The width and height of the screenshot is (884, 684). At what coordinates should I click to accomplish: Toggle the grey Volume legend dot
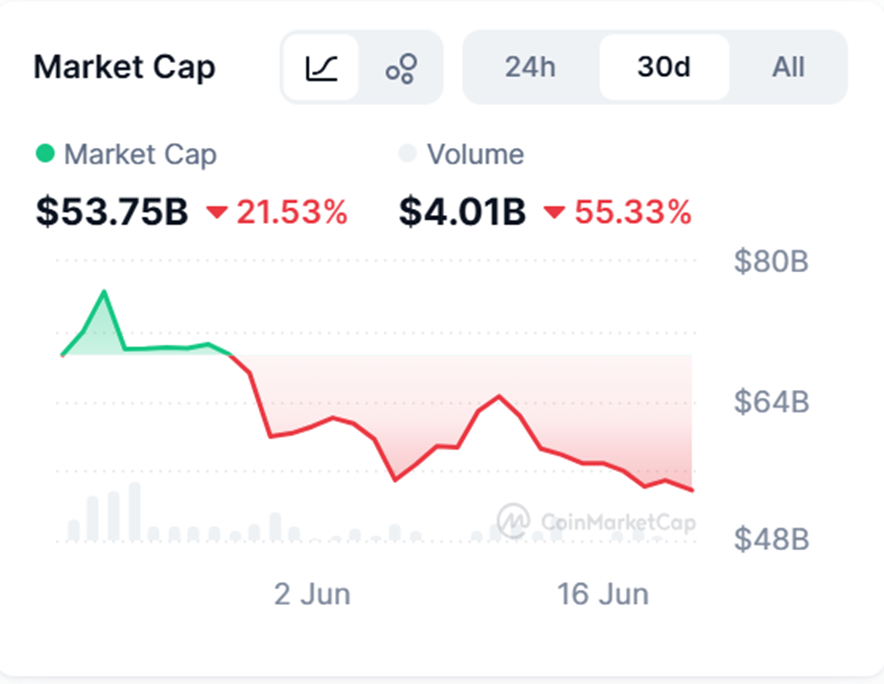(407, 154)
